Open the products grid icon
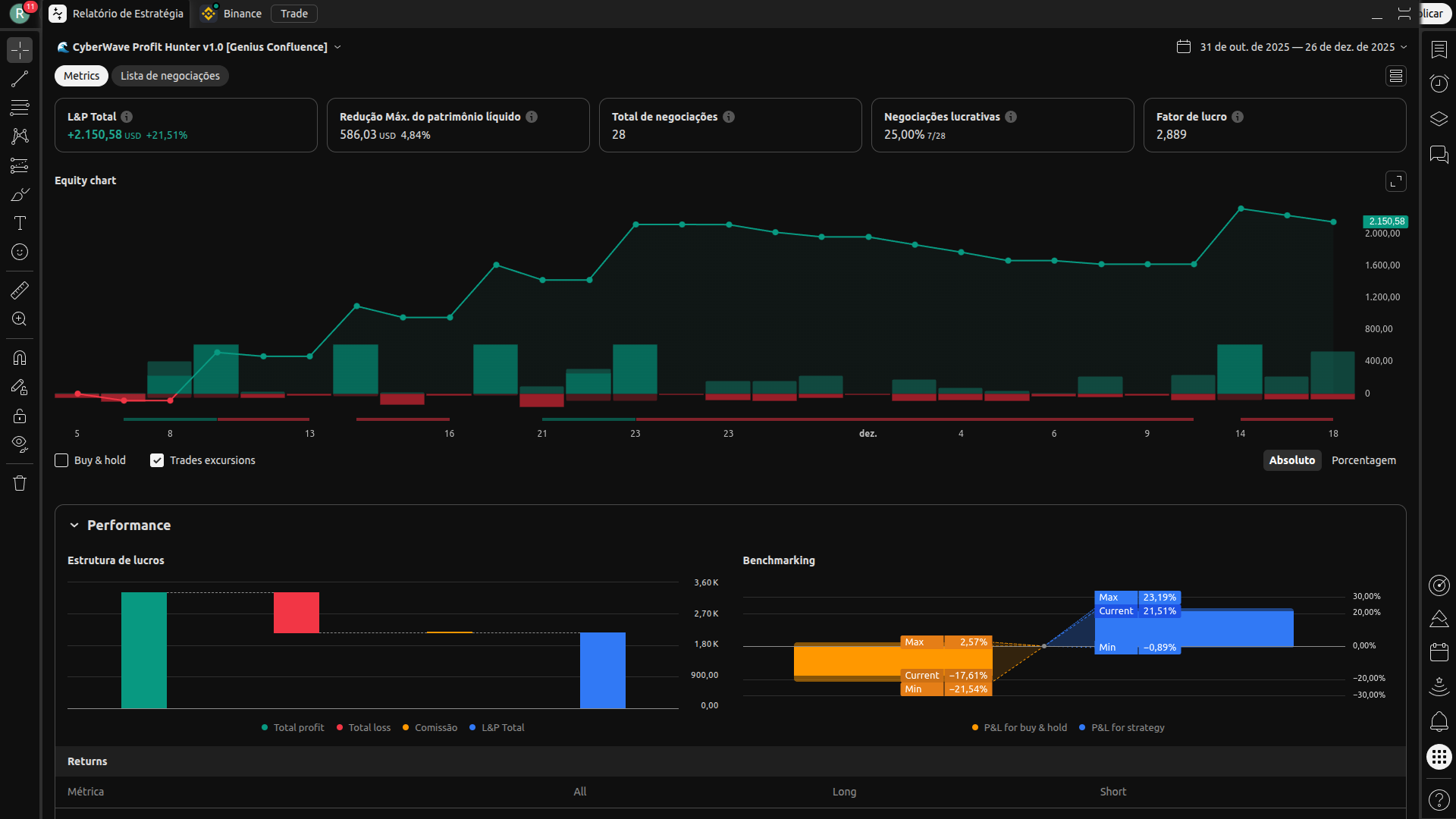1456x819 pixels. click(1439, 757)
